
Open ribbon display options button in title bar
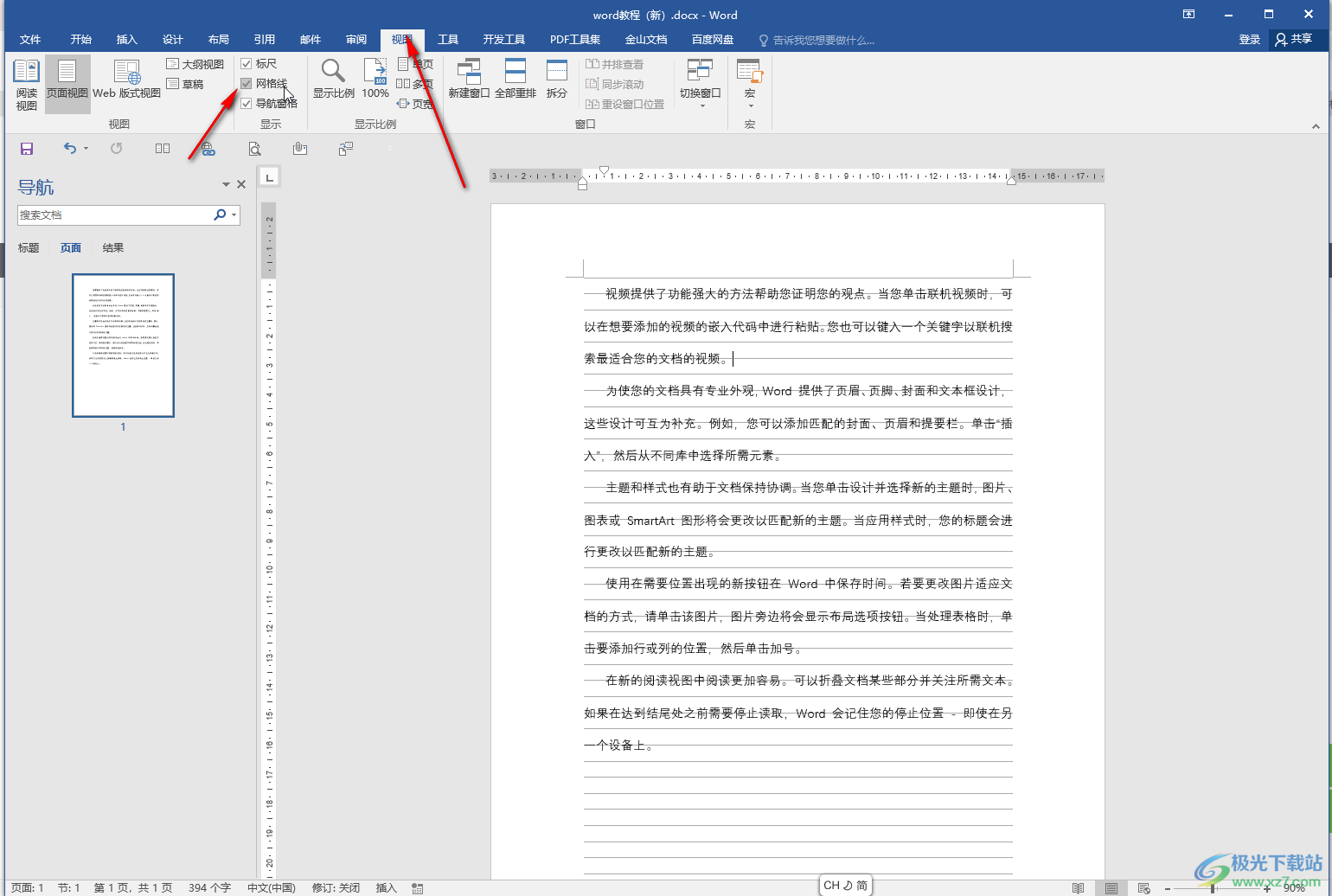point(1189,14)
